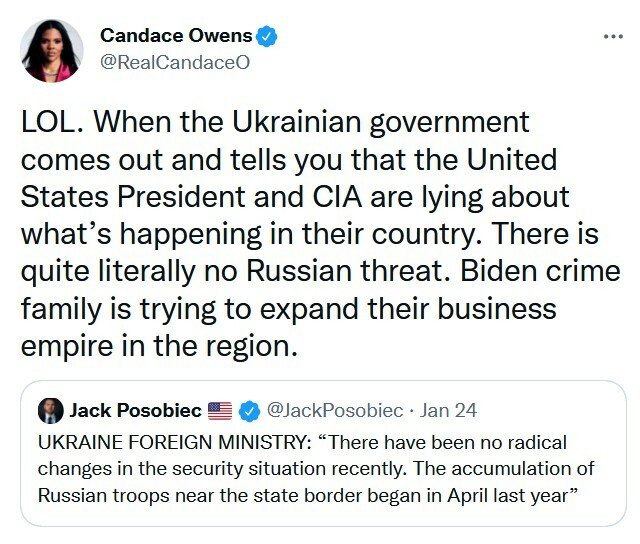Go to the @RealCandaceO handle
Image resolution: width=640 pixels, height=544 pixels.
pyautogui.click(x=173, y=62)
